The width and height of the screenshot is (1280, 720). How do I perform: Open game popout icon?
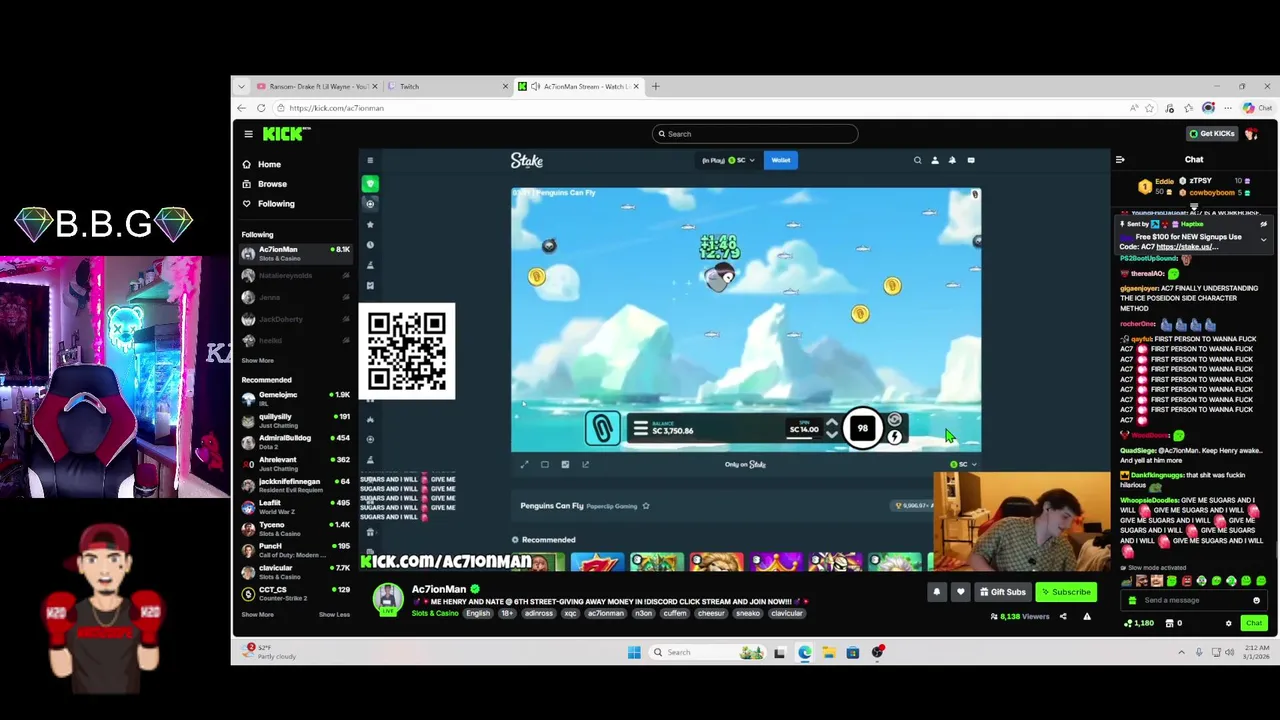pyautogui.click(x=585, y=464)
